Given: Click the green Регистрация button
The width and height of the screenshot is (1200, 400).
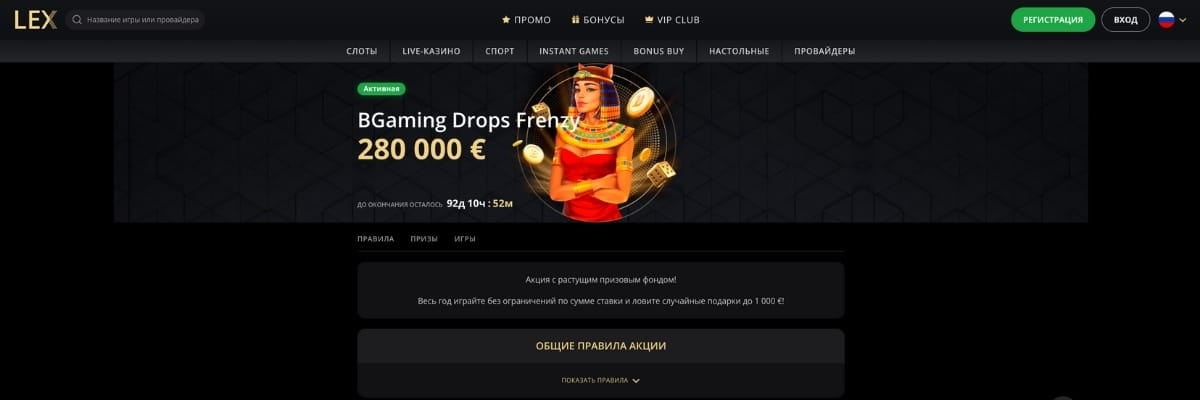Looking at the screenshot, I should 1053,19.
